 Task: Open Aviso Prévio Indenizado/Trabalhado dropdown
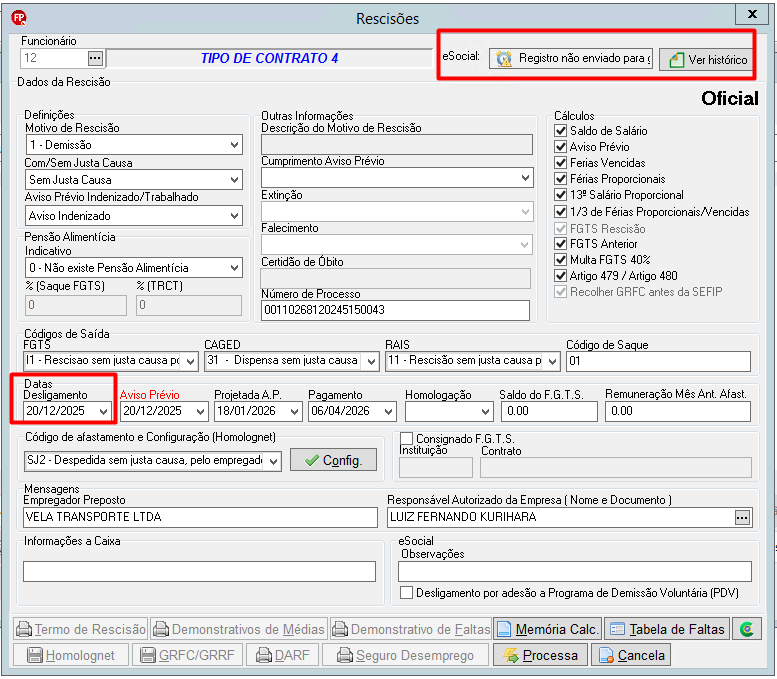pyautogui.click(x=234, y=216)
